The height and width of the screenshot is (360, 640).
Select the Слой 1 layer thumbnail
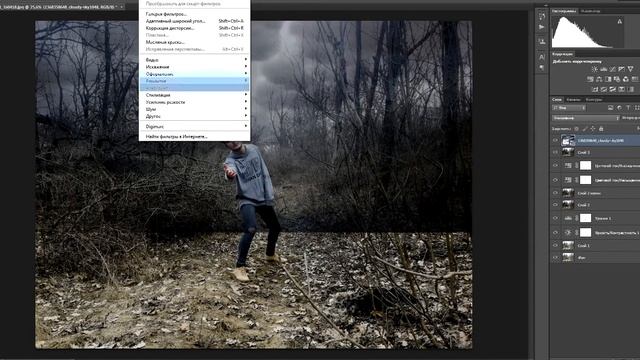[568, 245]
